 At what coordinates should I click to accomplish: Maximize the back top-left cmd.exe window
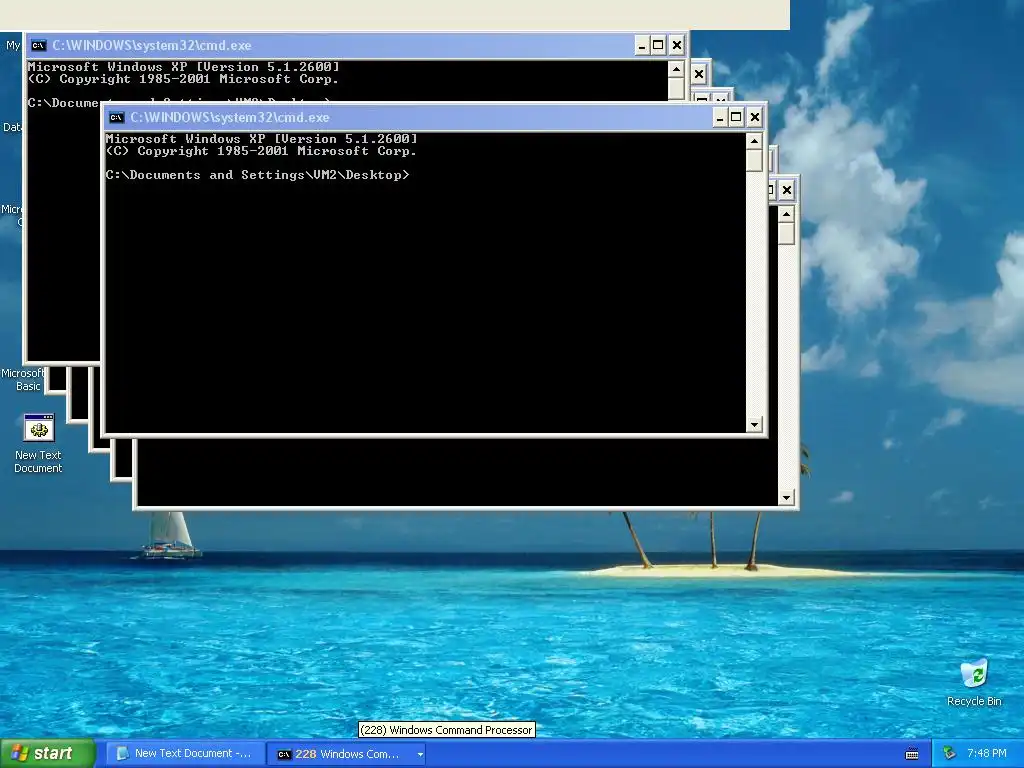[658, 46]
